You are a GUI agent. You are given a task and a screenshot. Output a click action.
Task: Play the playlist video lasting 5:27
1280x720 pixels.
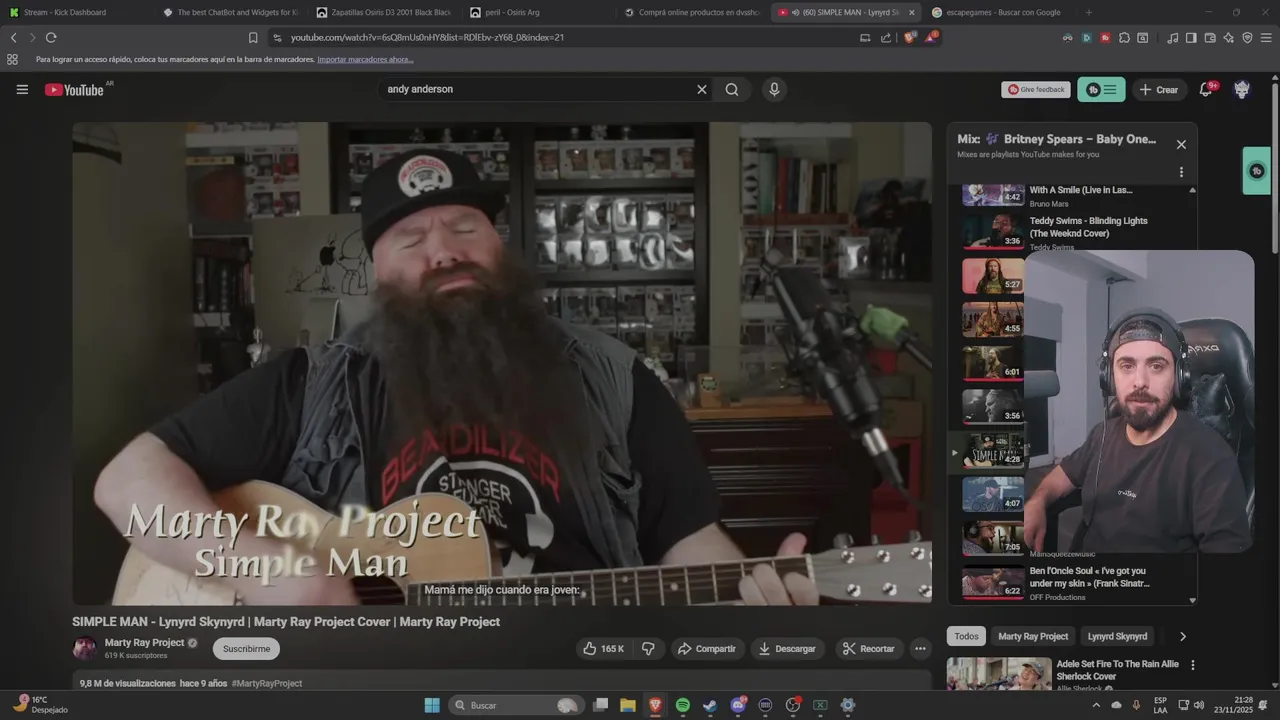(993, 275)
